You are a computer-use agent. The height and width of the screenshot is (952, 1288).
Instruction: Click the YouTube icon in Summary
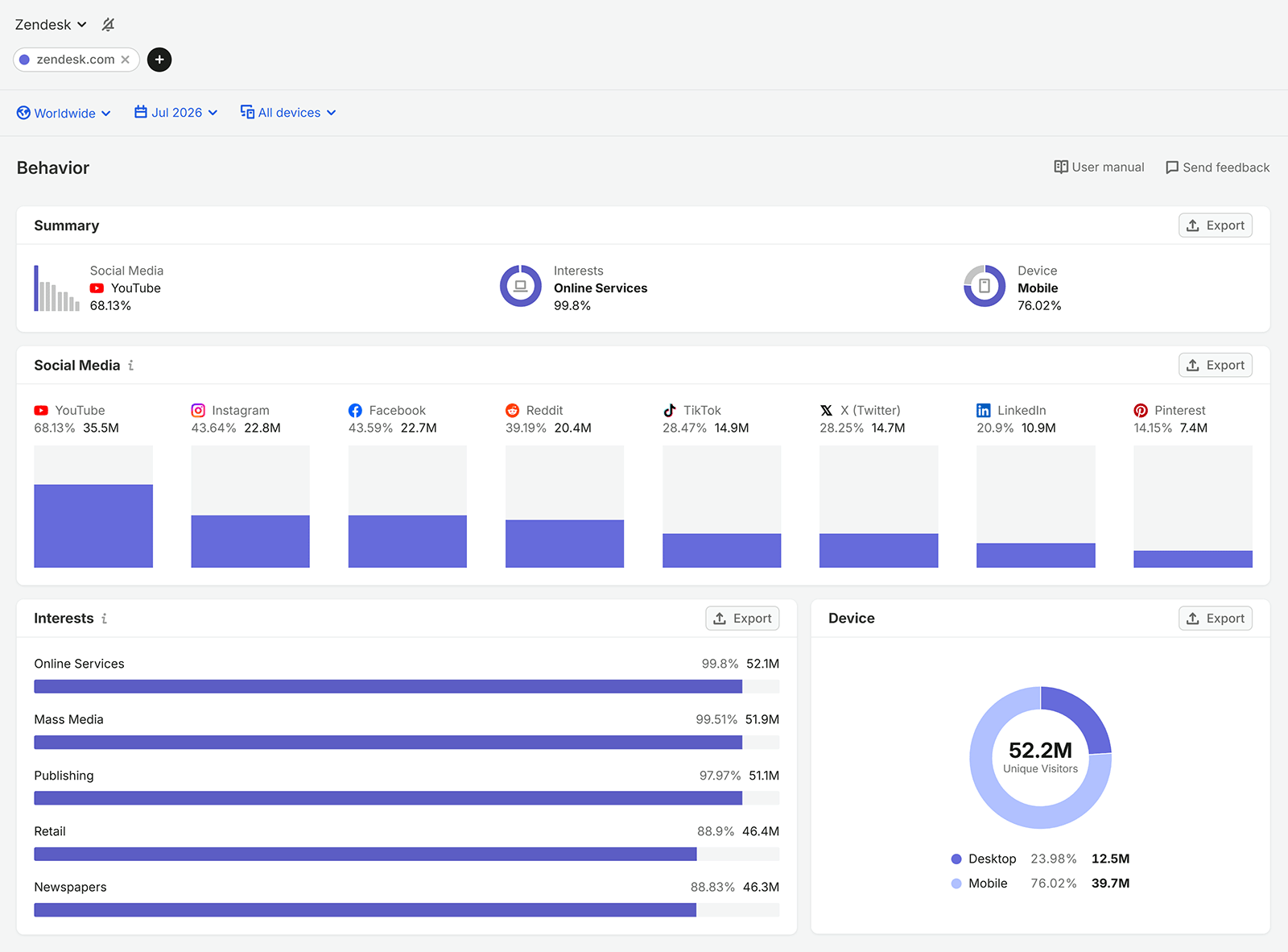pos(97,288)
